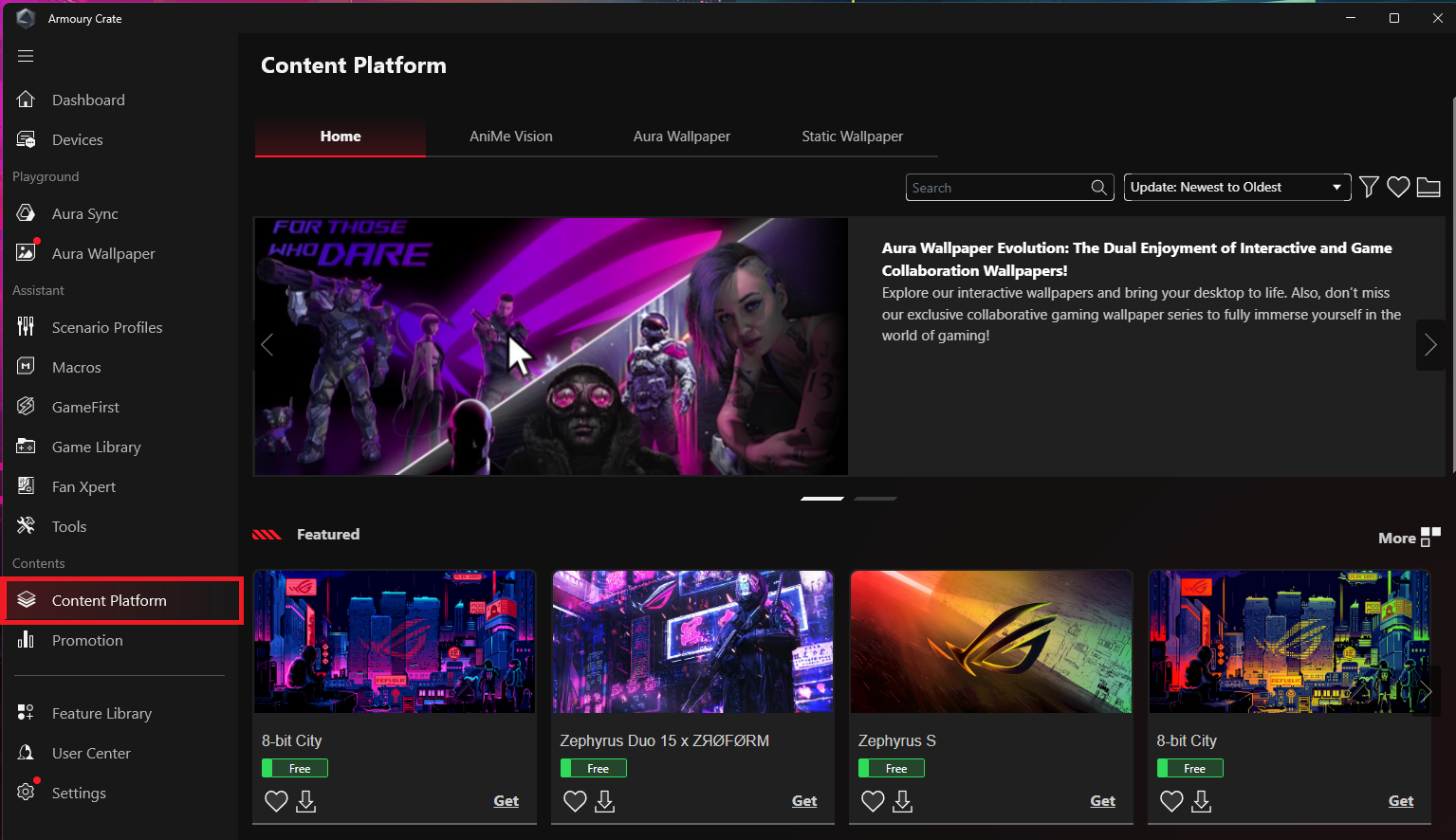Download Zephyrus S wallpaper
1456x840 pixels.
(902, 802)
